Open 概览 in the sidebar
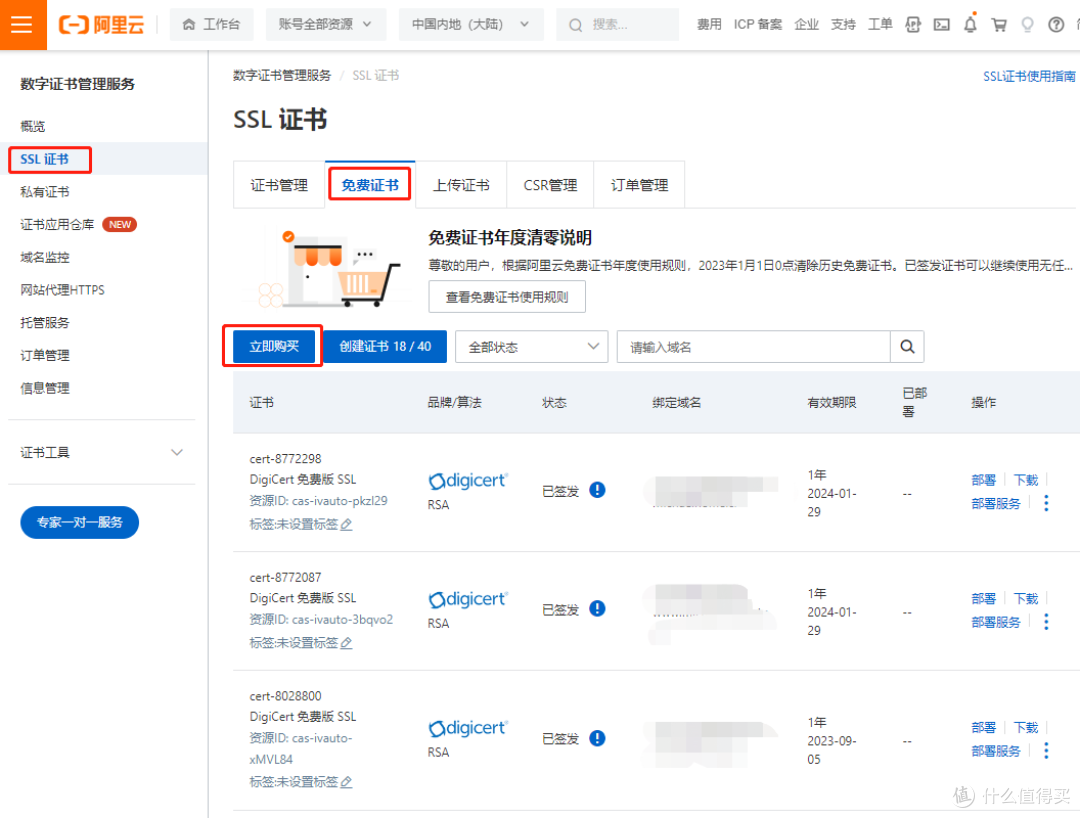This screenshot has width=1080, height=818. (33, 126)
